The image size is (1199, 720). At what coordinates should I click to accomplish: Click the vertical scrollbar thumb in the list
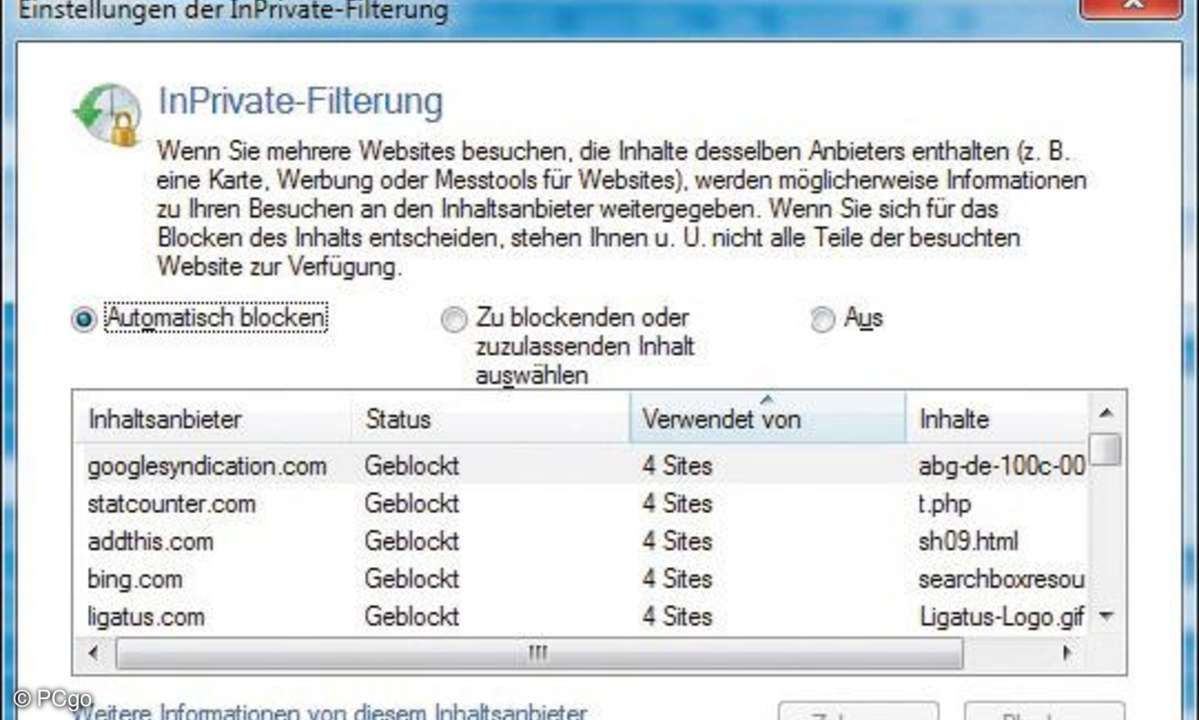pyautogui.click(x=1105, y=449)
